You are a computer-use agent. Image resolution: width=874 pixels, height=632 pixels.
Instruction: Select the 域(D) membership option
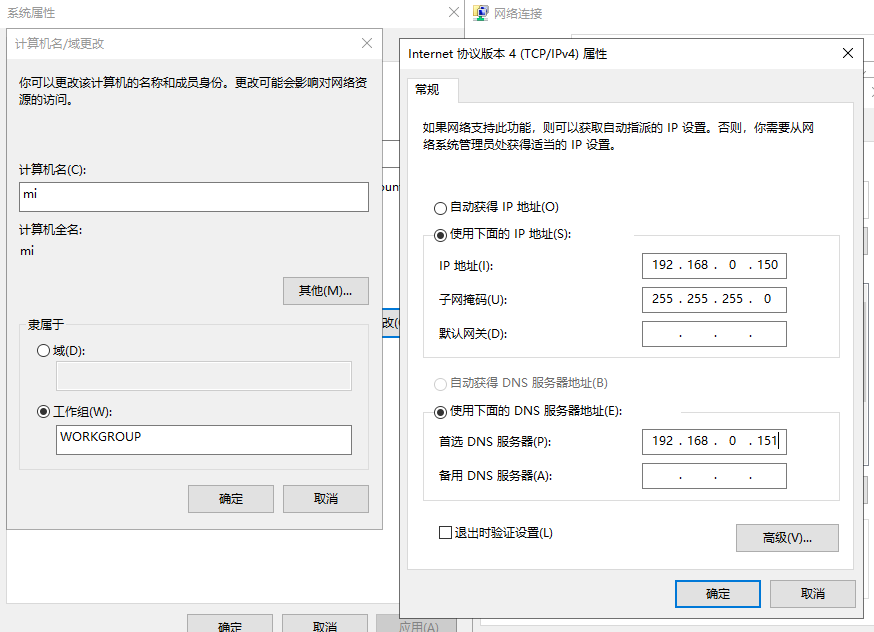click(43, 350)
